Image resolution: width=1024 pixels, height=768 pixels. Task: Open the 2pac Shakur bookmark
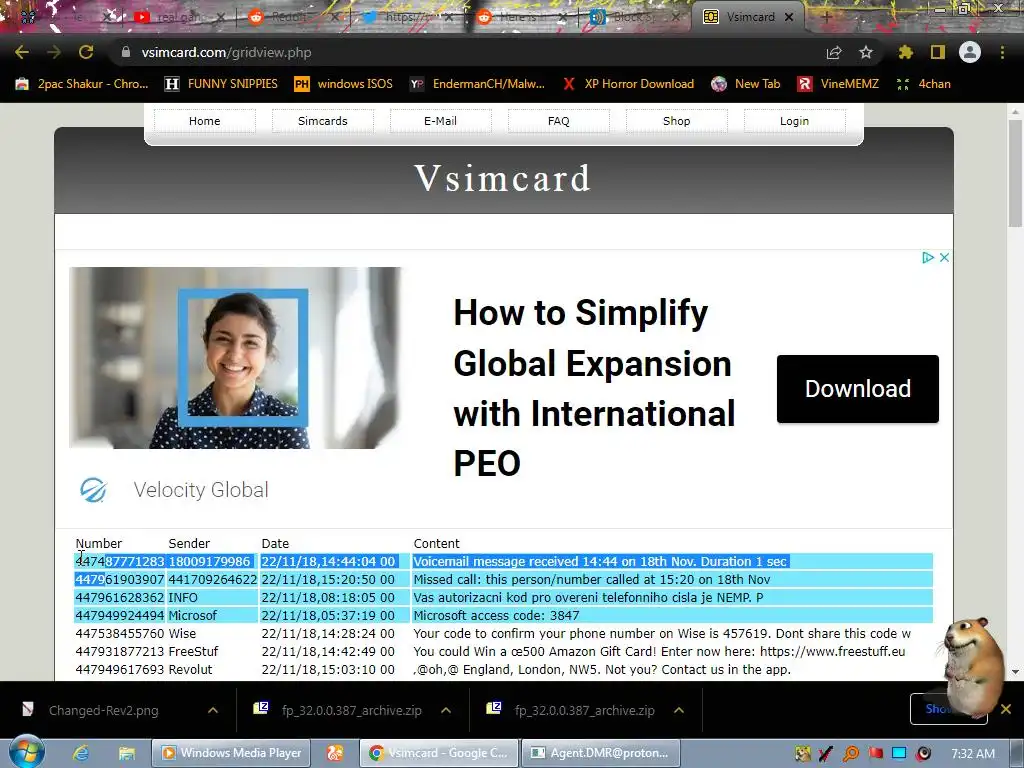[x=82, y=84]
